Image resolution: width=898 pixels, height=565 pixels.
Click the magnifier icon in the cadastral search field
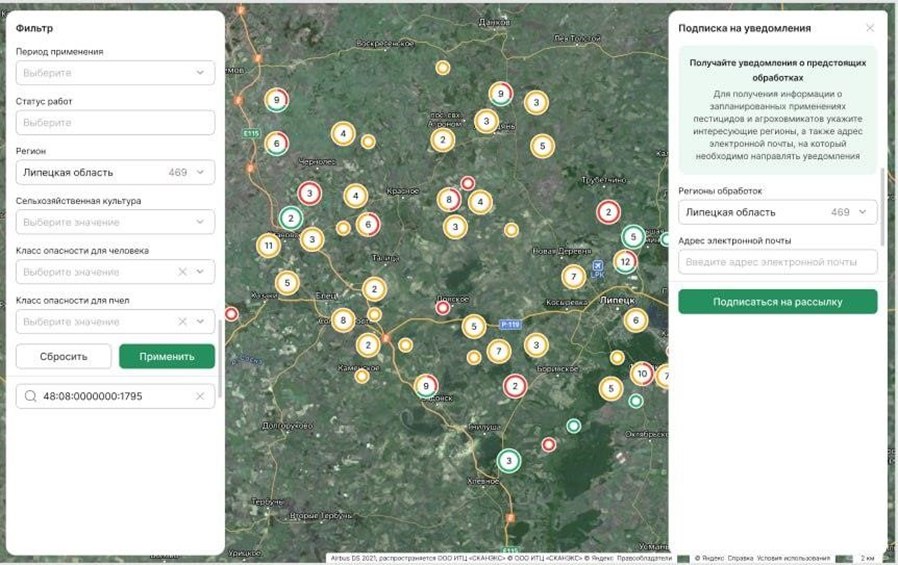point(30,397)
